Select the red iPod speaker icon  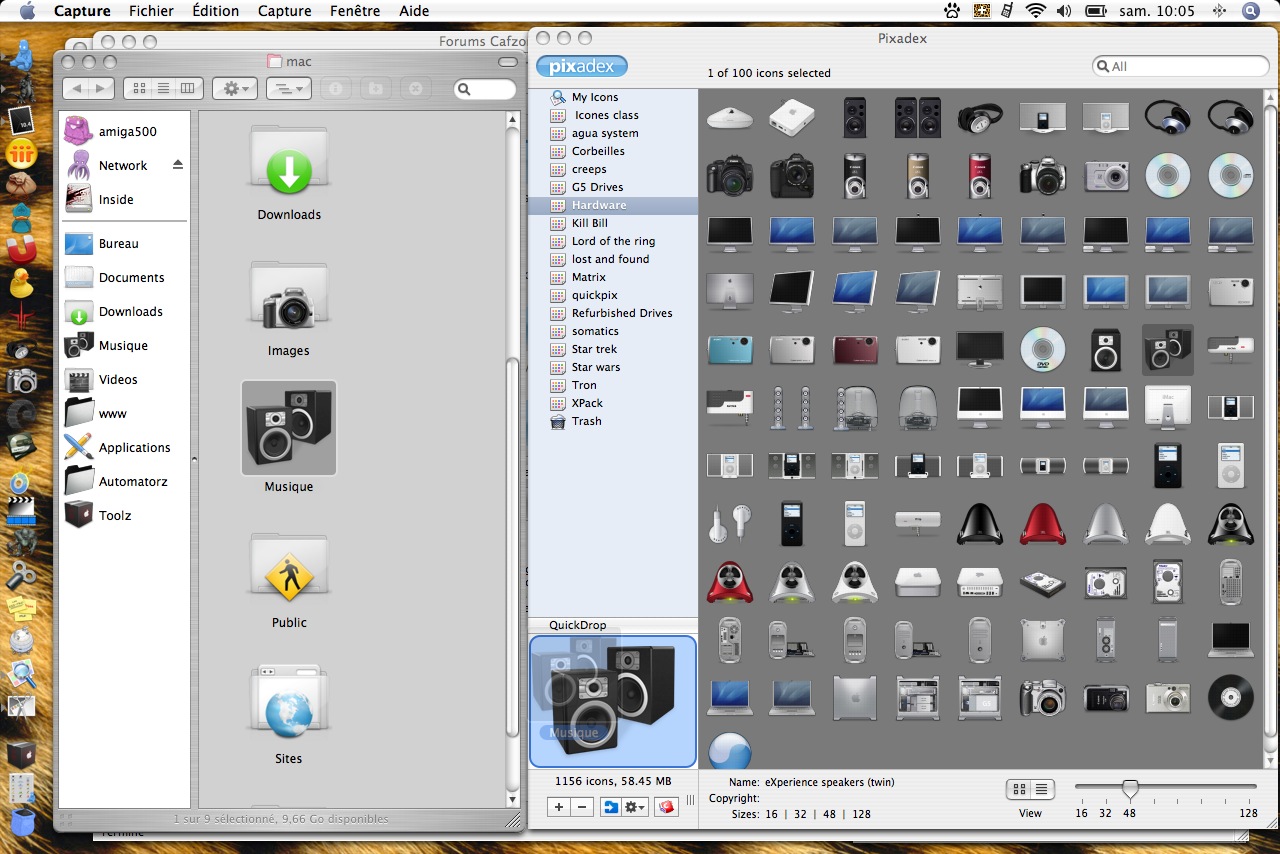[980, 175]
